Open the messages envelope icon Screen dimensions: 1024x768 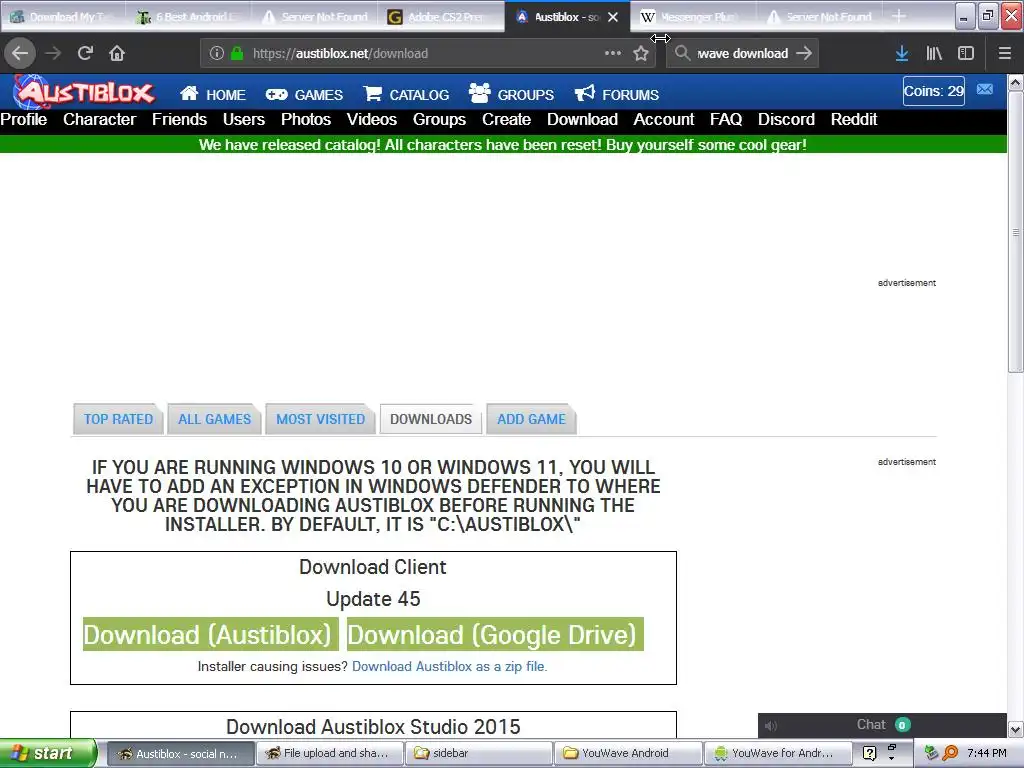tap(985, 89)
